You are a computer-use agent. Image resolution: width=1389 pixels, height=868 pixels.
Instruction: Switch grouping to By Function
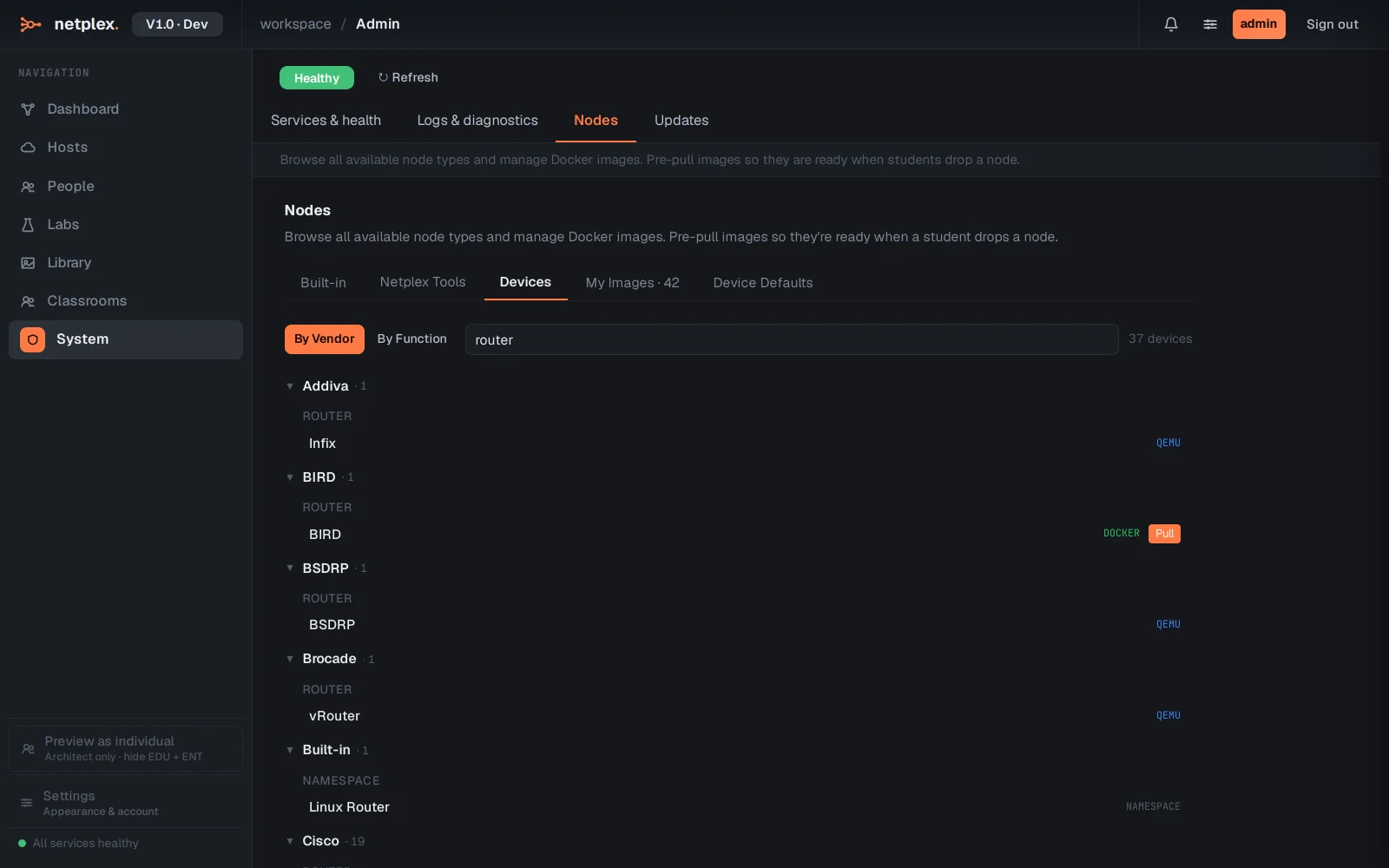(412, 339)
